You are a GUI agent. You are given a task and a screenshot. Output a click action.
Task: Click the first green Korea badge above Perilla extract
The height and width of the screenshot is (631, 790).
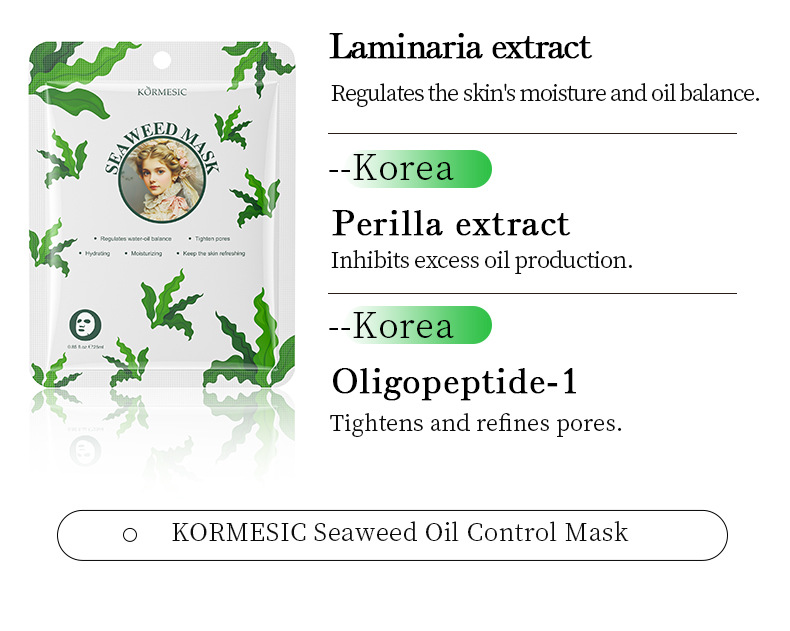[411, 169]
